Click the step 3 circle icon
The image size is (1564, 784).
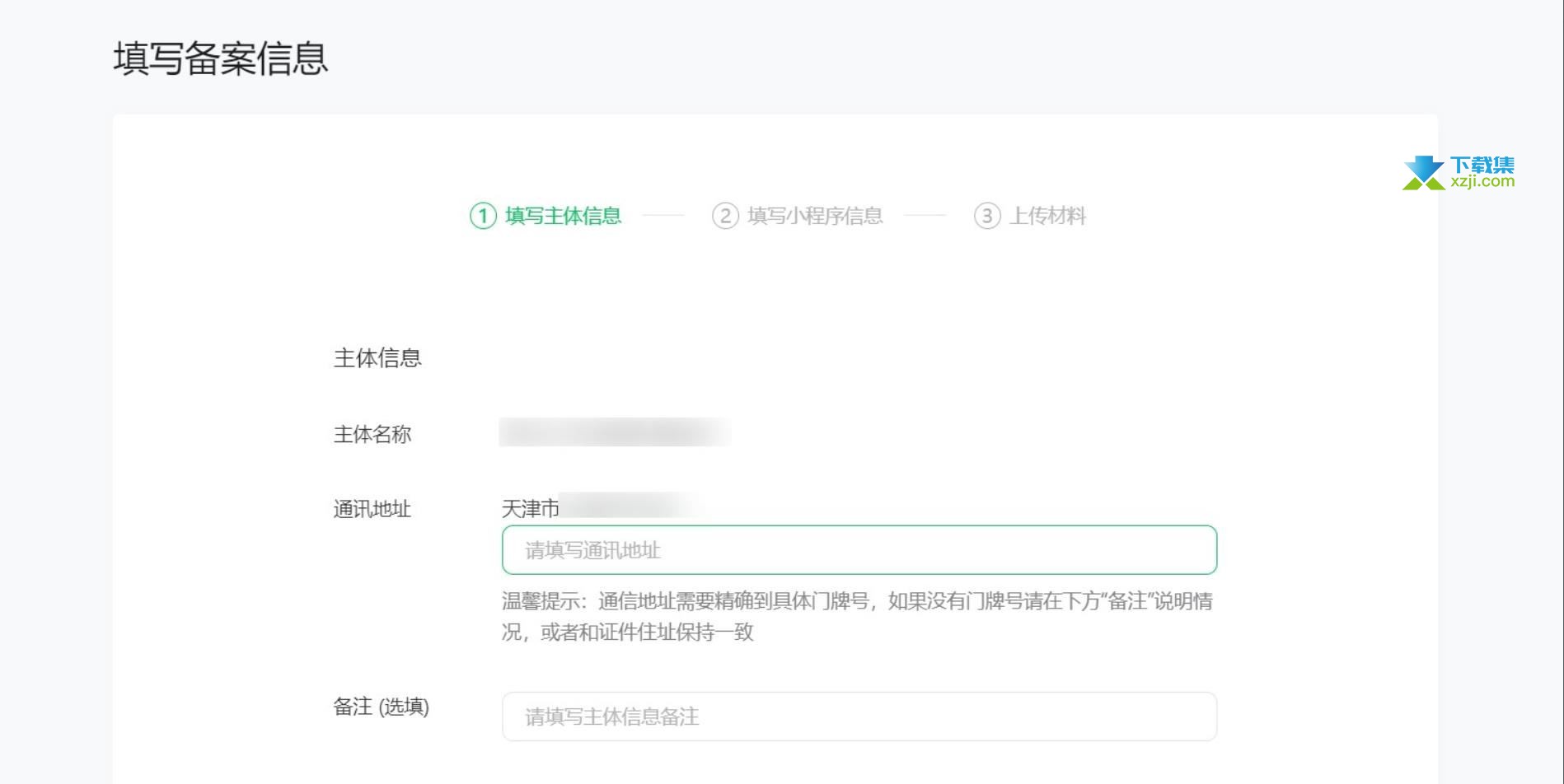pyautogui.click(x=987, y=216)
